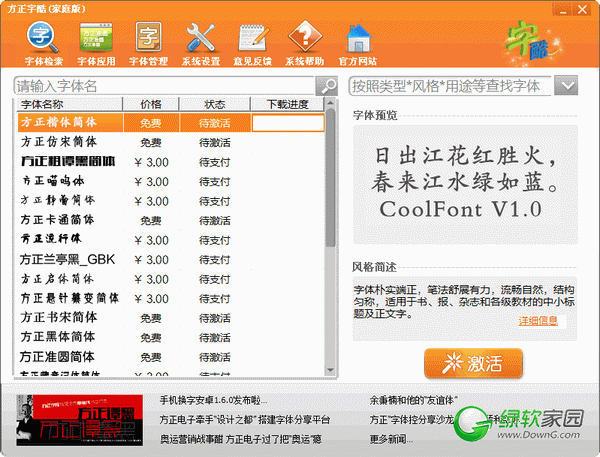Select the 方正兰亭黑_GBK font row
The width and height of the screenshot is (600, 457).
[171, 260]
